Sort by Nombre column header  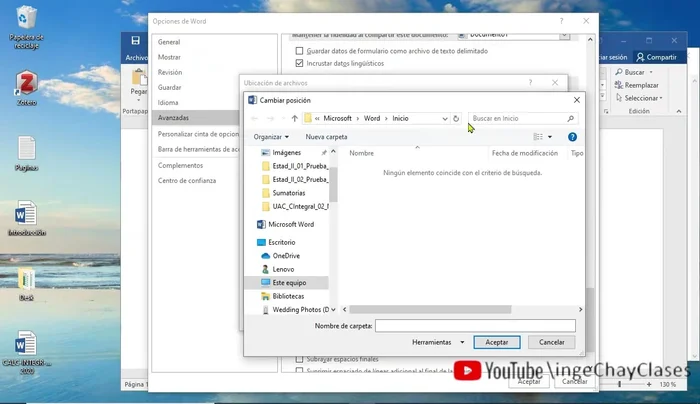[x=362, y=153]
